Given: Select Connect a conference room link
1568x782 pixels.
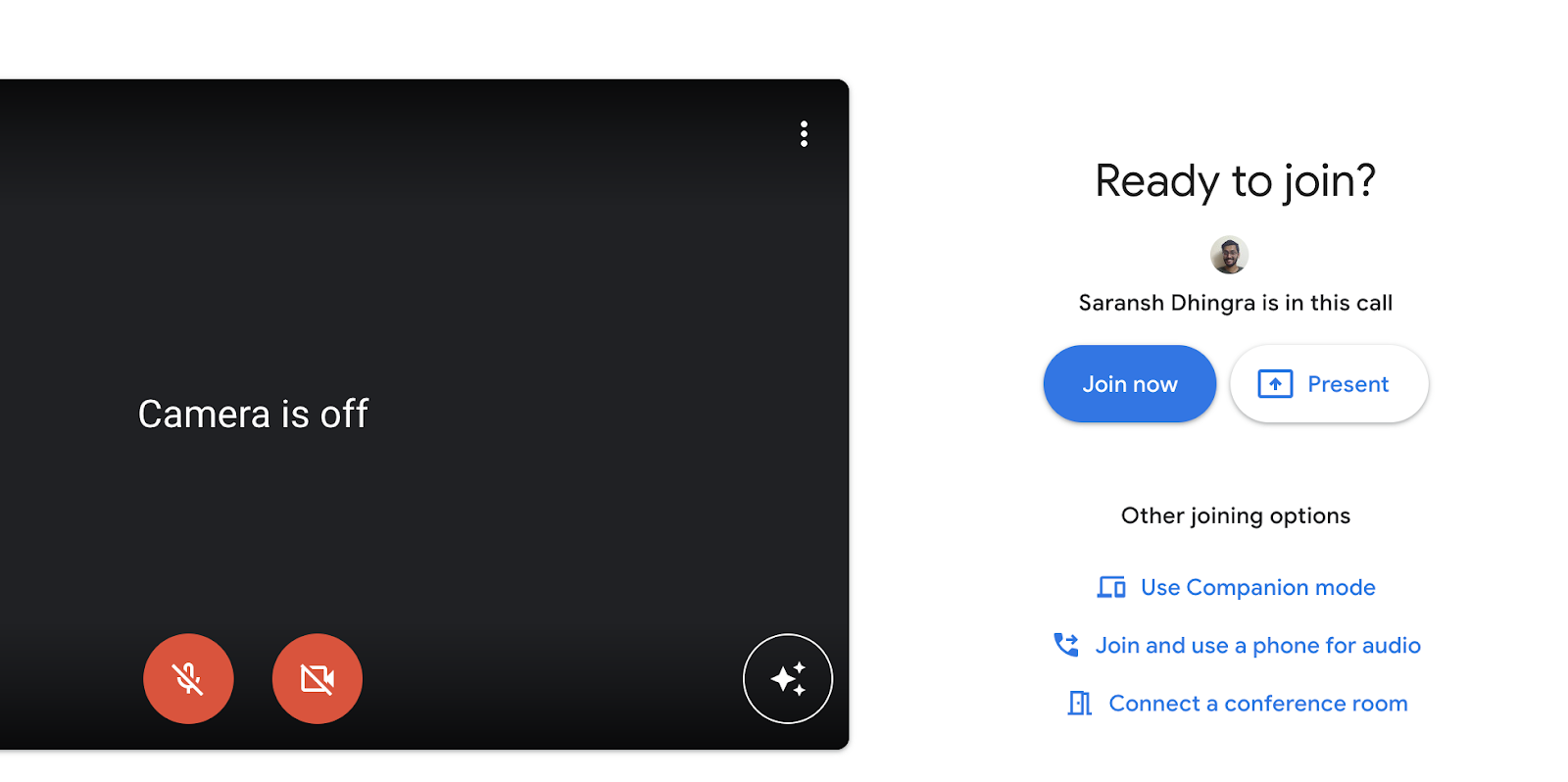Looking at the screenshot, I should click(1257, 704).
